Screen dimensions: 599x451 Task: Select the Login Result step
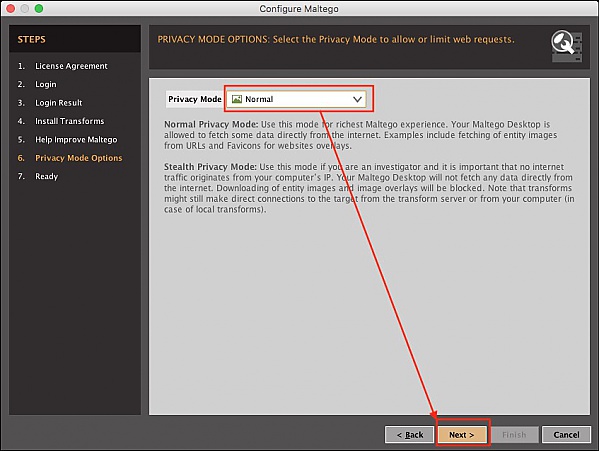(58, 103)
